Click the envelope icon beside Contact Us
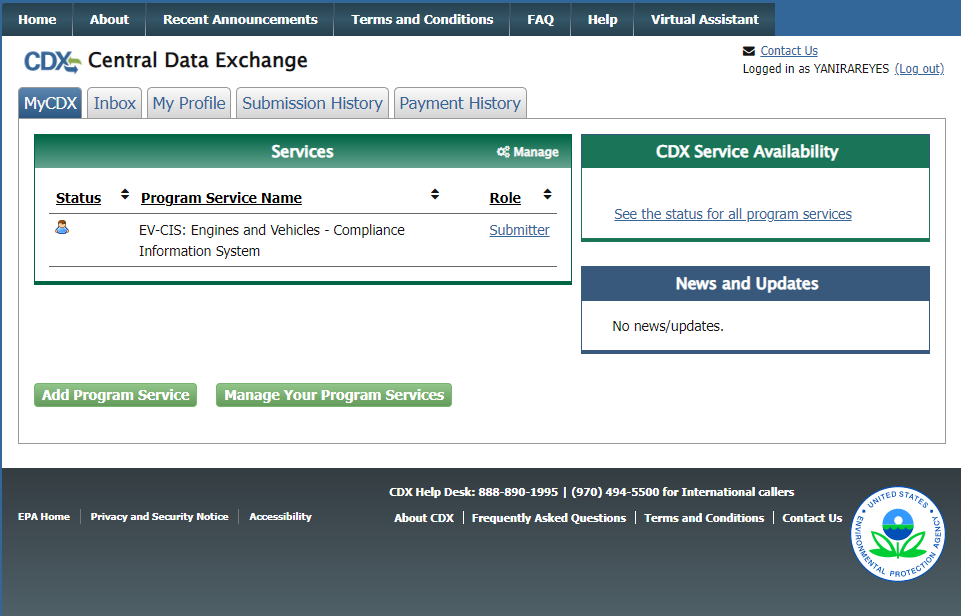This screenshot has height=616, width=961. pos(748,51)
